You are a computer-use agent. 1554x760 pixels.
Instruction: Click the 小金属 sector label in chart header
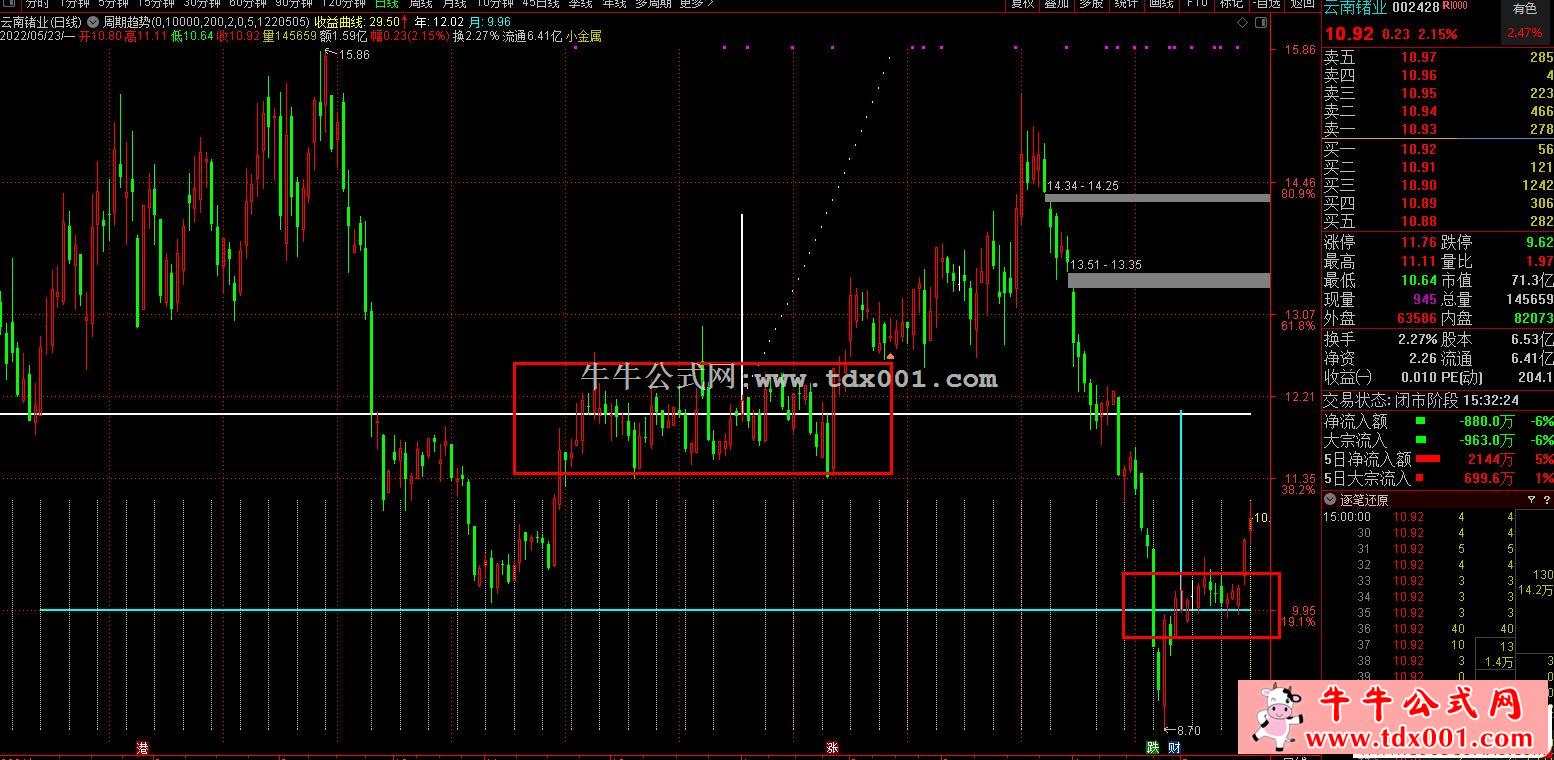click(x=583, y=37)
